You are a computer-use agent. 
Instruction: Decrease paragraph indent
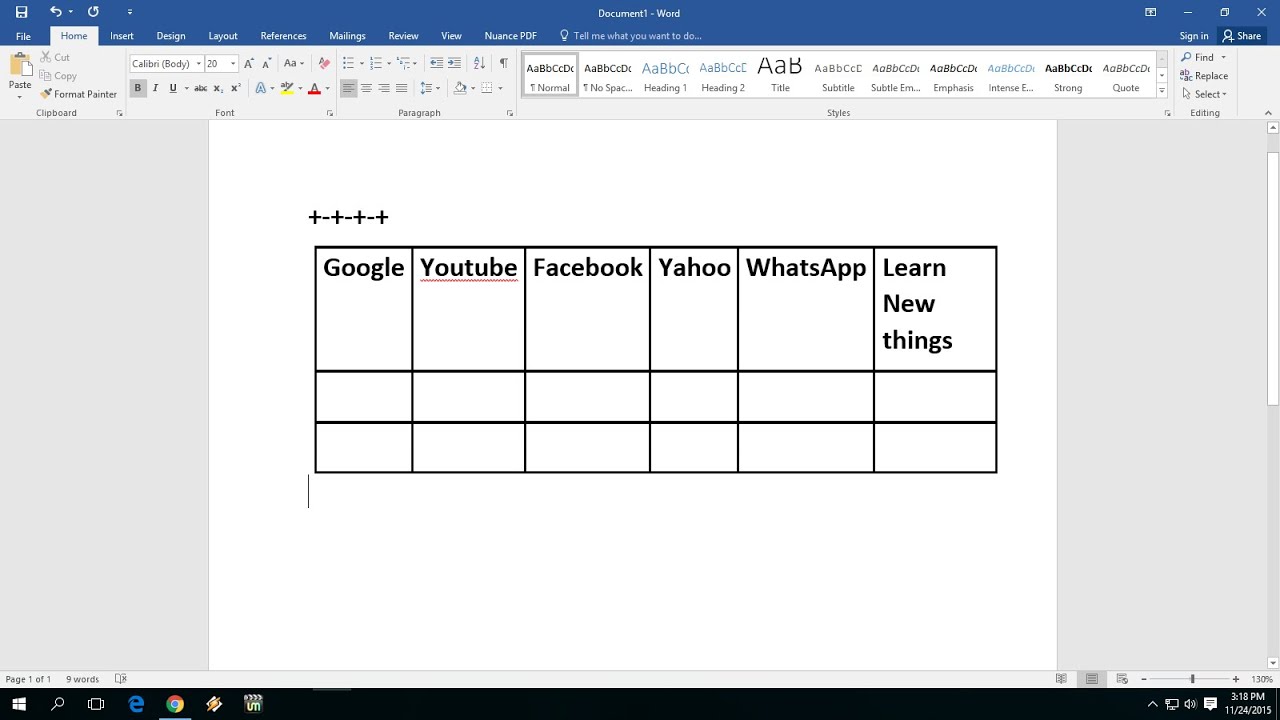point(436,64)
